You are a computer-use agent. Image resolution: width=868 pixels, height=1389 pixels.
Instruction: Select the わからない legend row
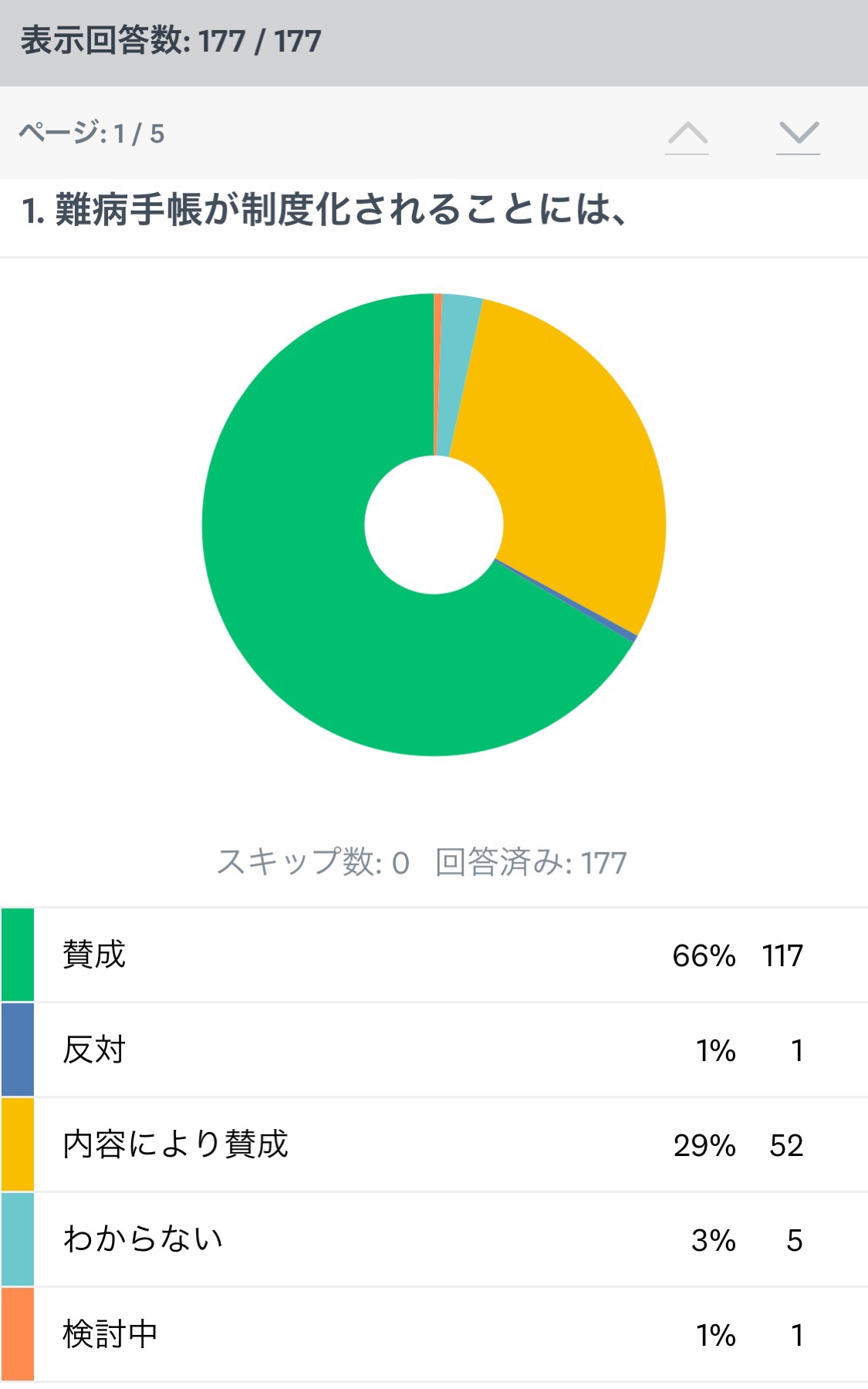(434, 1239)
